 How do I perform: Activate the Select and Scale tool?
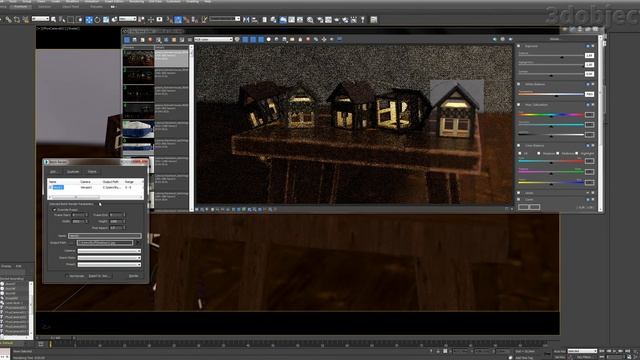106,19
